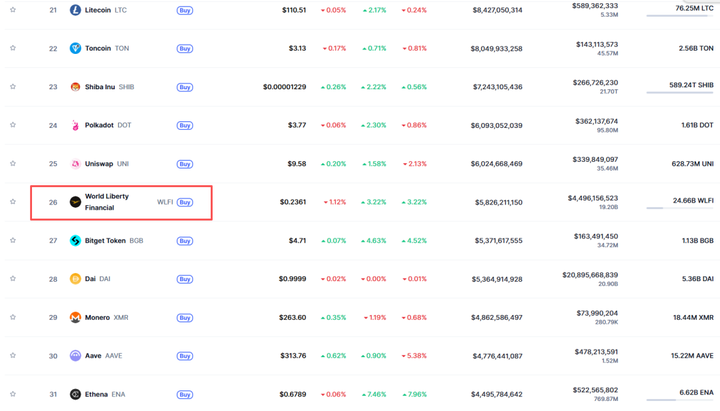The height and width of the screenshot is (411, 720).
Task: Click the World Liberty Financial logo icon
Action: (75, 202)
